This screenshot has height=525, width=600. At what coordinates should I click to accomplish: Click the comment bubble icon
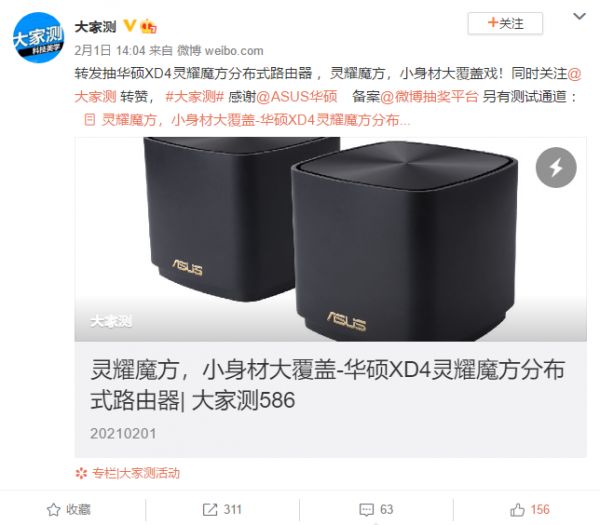[366, 510]
